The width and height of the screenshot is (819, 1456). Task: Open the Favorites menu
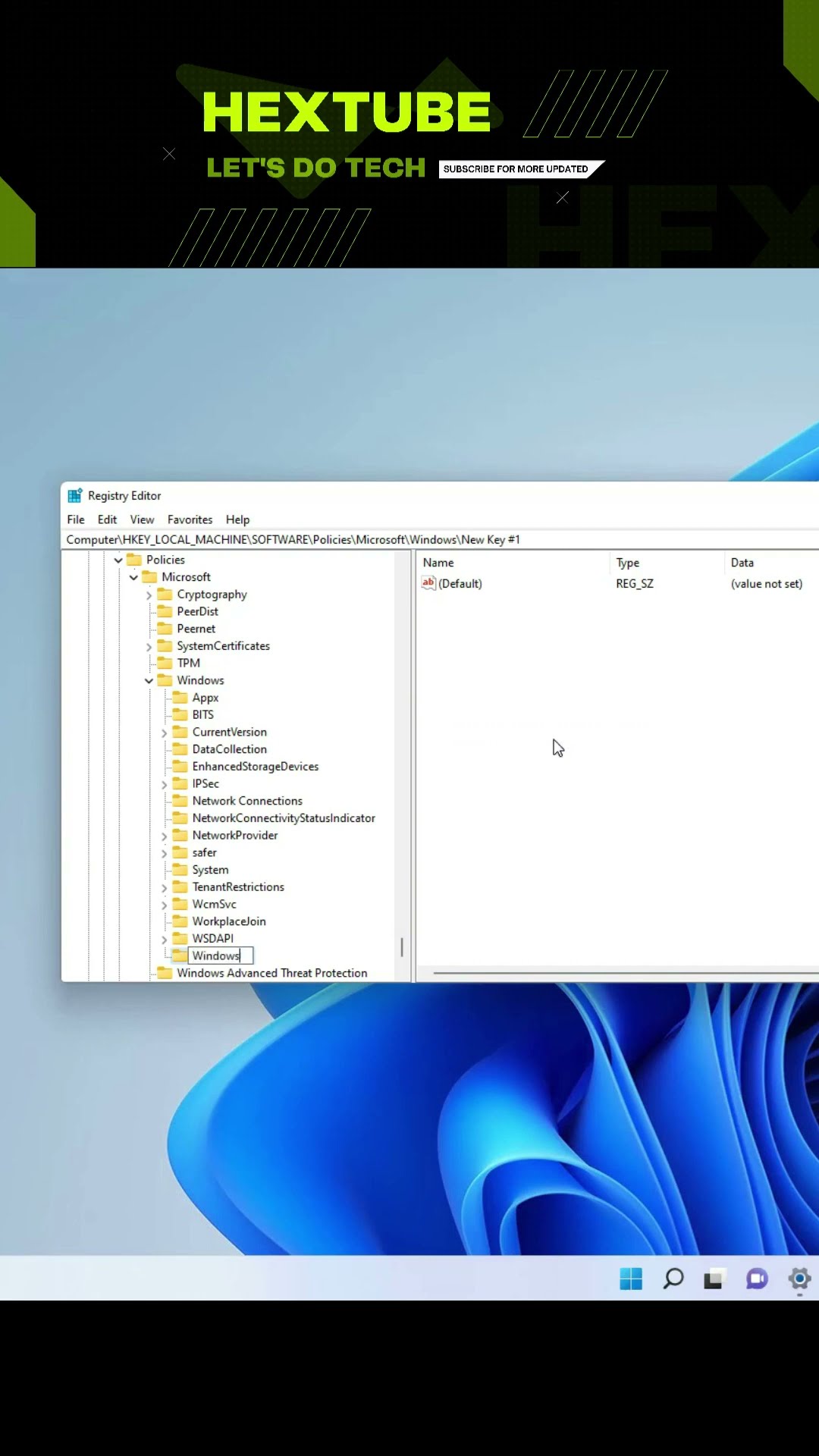[190, 519]
